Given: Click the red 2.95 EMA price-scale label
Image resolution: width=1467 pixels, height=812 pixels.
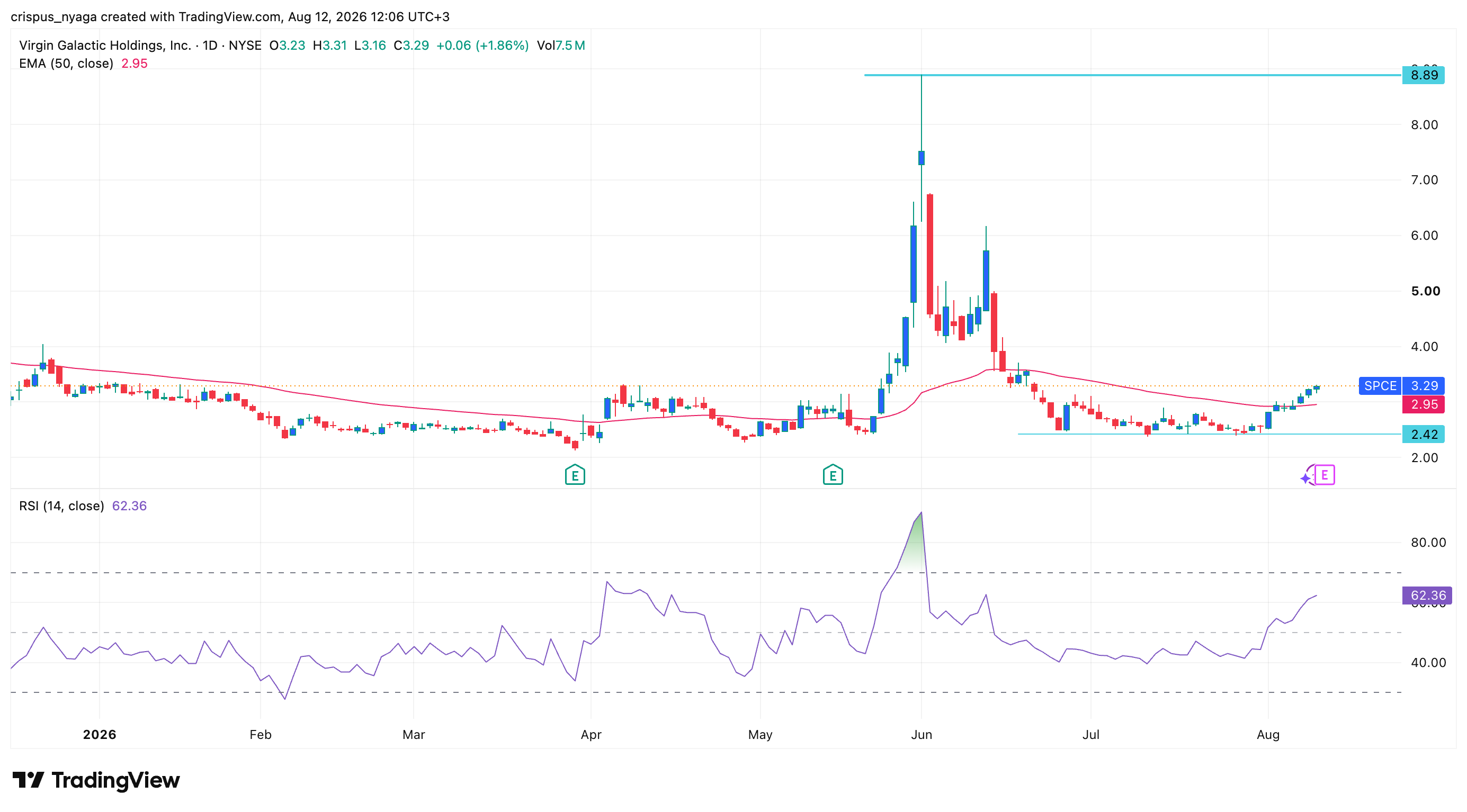Looking at the screenshot, I should [1423, 404].
